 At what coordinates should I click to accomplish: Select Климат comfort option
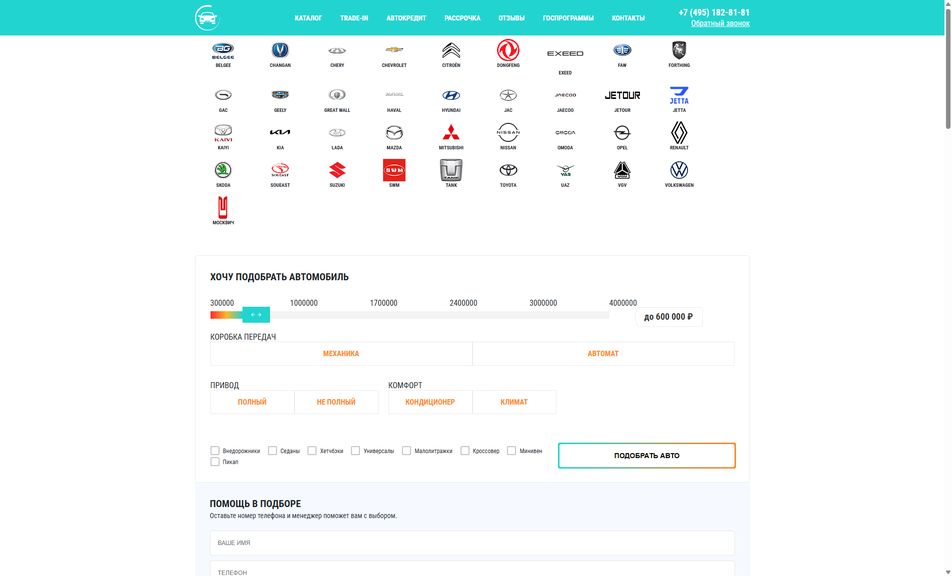click(514, 402)
